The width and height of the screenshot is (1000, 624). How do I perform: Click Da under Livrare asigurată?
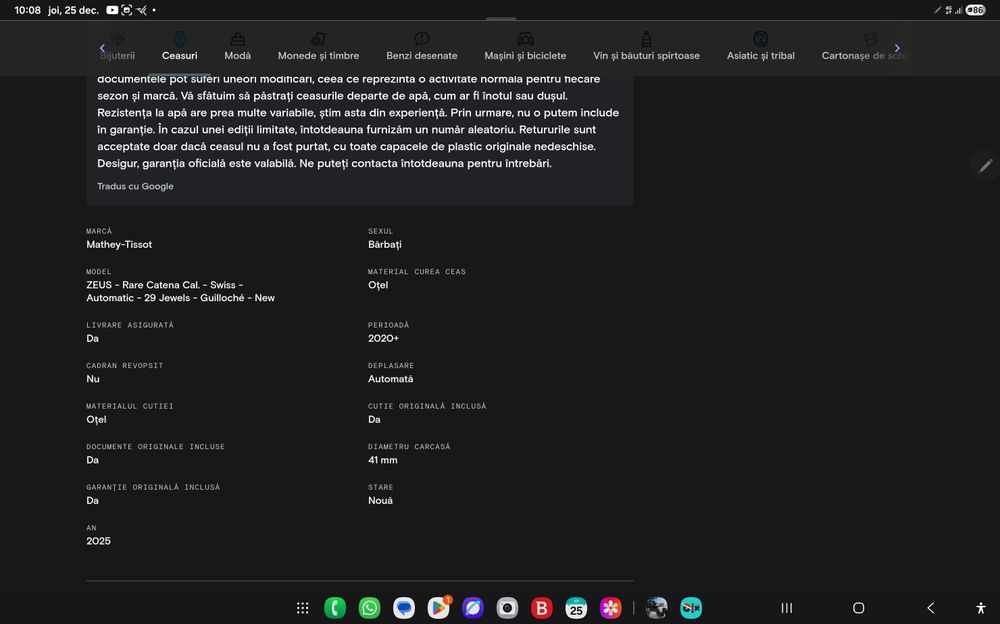[x=92, y=338]
